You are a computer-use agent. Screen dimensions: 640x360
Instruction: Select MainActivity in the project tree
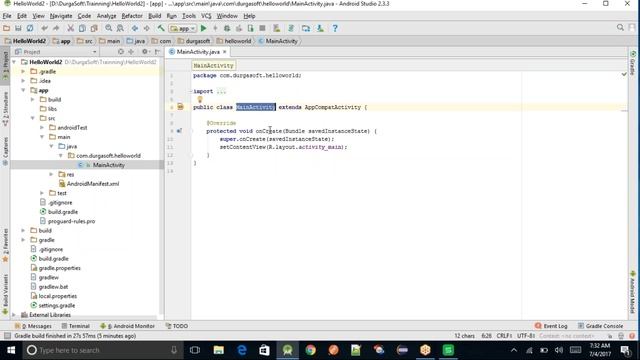pyautogui.click(x=108, y=165)
